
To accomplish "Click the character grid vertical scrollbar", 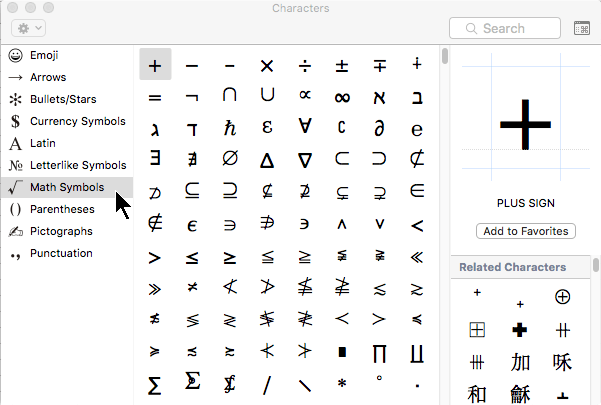I will click(445, 57).
